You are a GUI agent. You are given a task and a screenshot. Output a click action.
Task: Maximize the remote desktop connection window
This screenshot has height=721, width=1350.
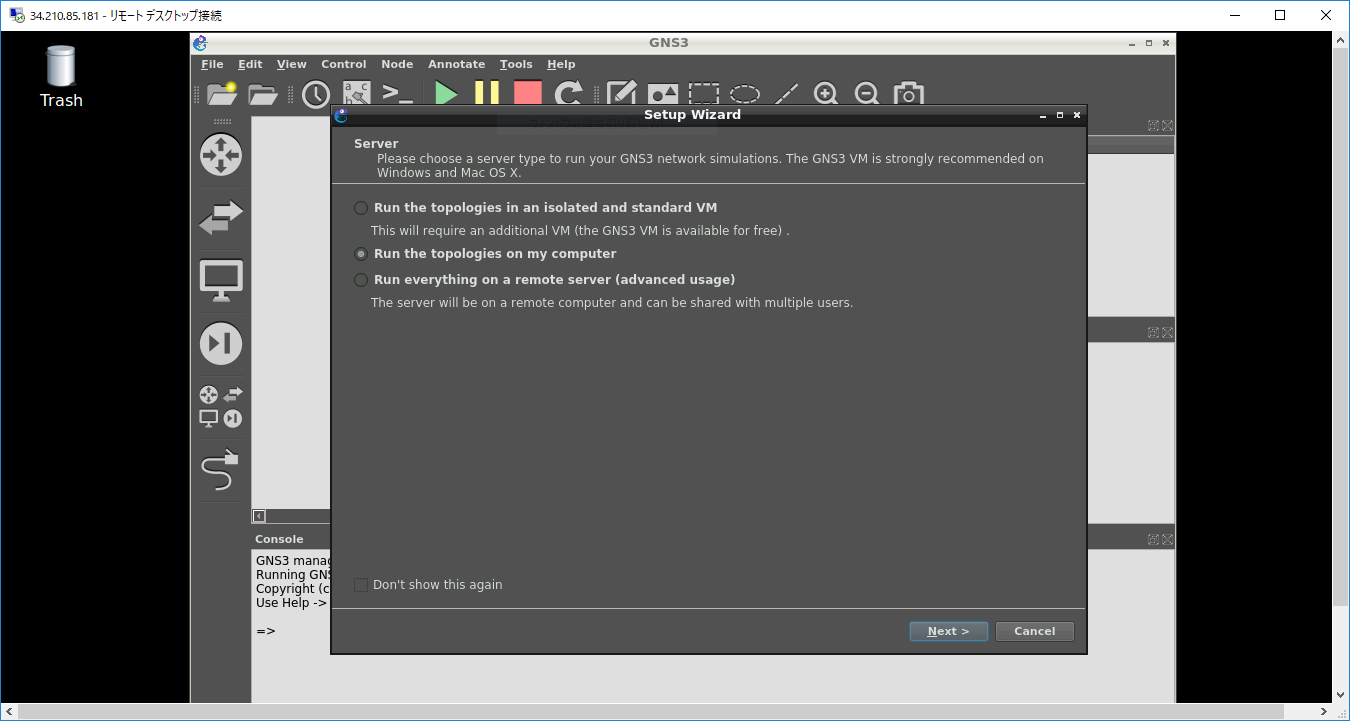click(1280, 15)
